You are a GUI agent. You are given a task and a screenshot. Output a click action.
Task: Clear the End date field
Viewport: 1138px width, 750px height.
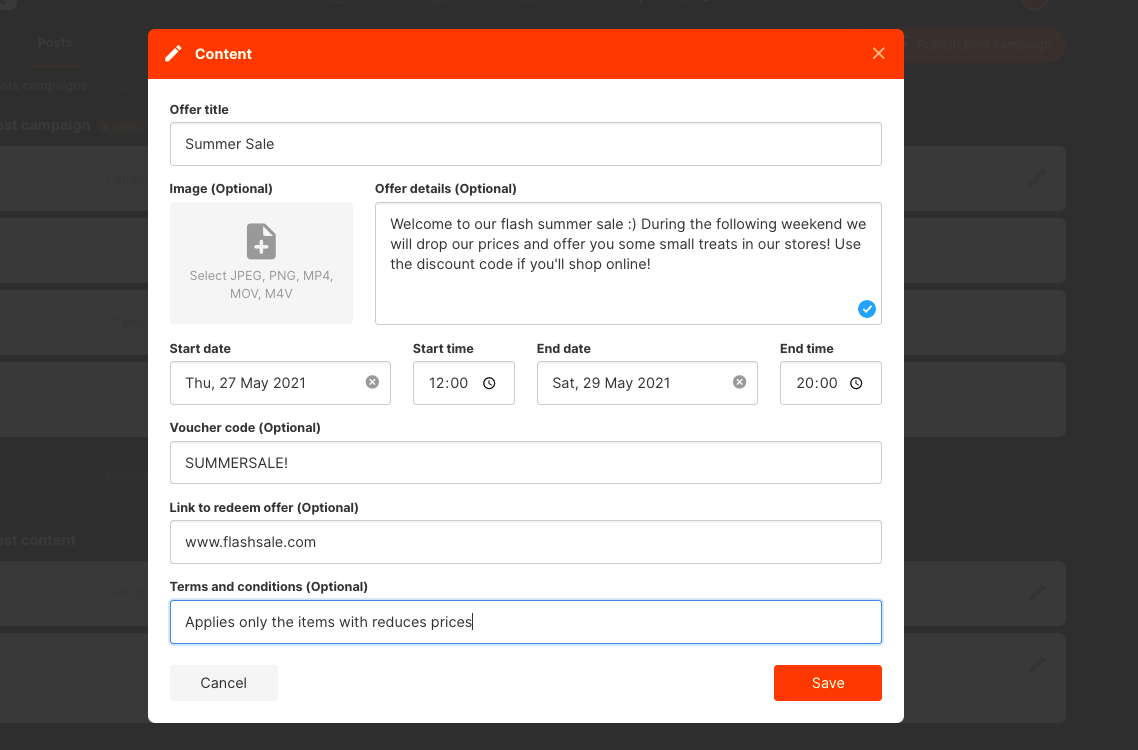point(740,382)
